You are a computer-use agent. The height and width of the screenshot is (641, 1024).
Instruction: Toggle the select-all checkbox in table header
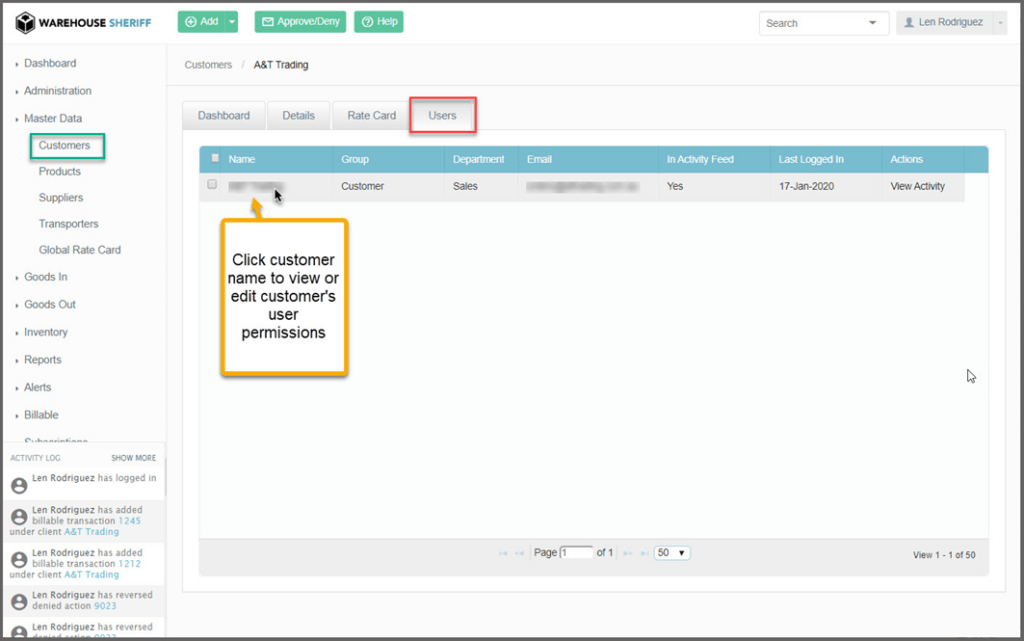tap(215, 158)
